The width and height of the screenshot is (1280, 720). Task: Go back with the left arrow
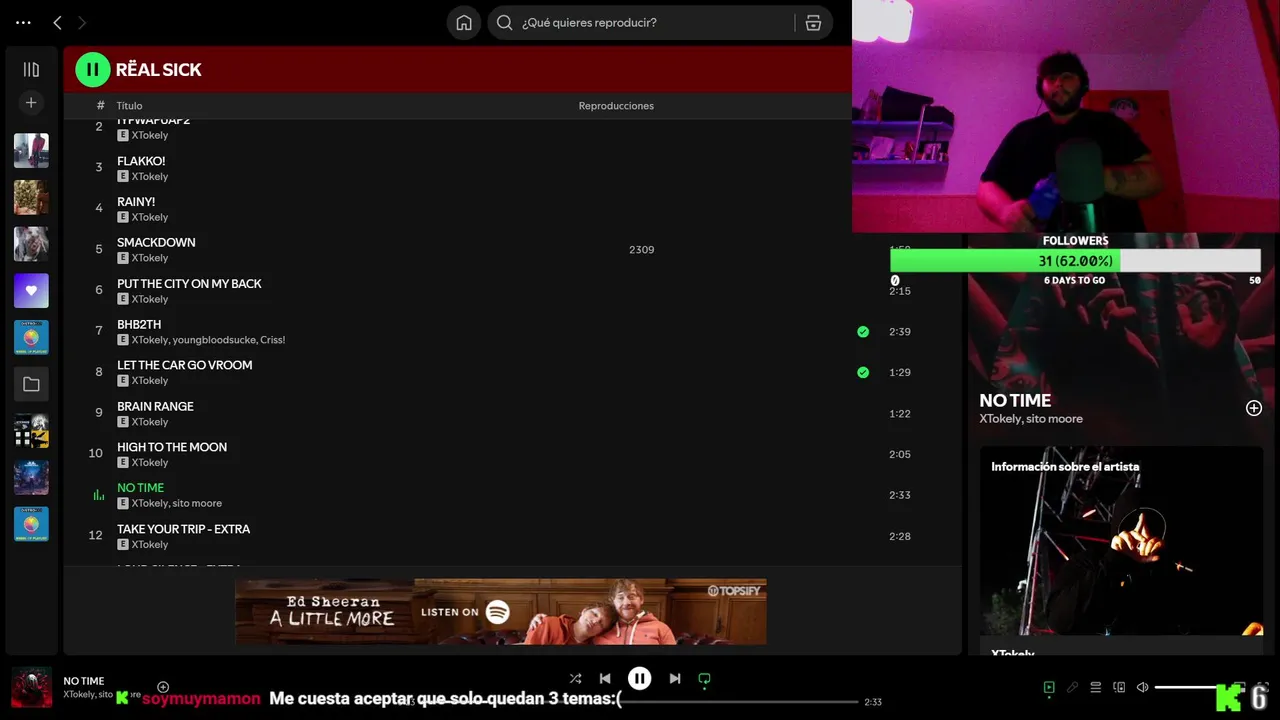point(57,22)
